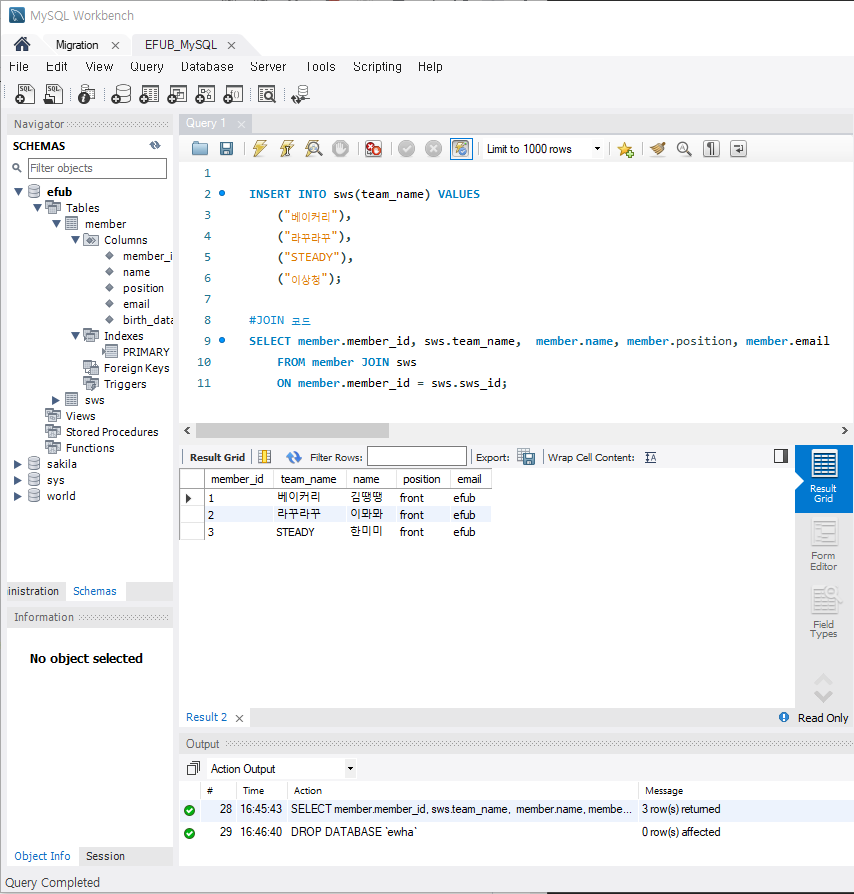Collapse the efub schema
The image size is (854, 894).
[x=18, y=192]
